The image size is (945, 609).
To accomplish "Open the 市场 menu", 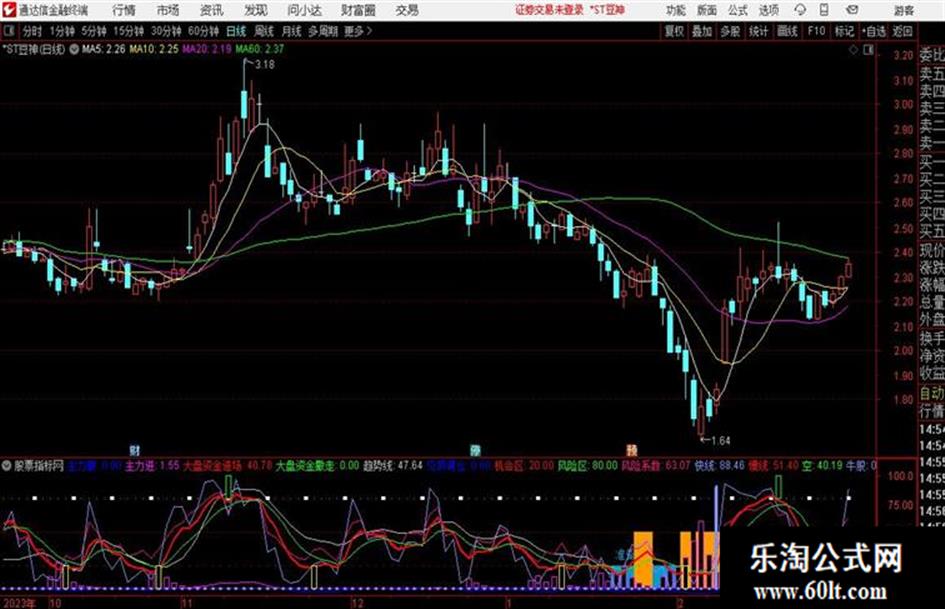I will [x=168, y=10].
